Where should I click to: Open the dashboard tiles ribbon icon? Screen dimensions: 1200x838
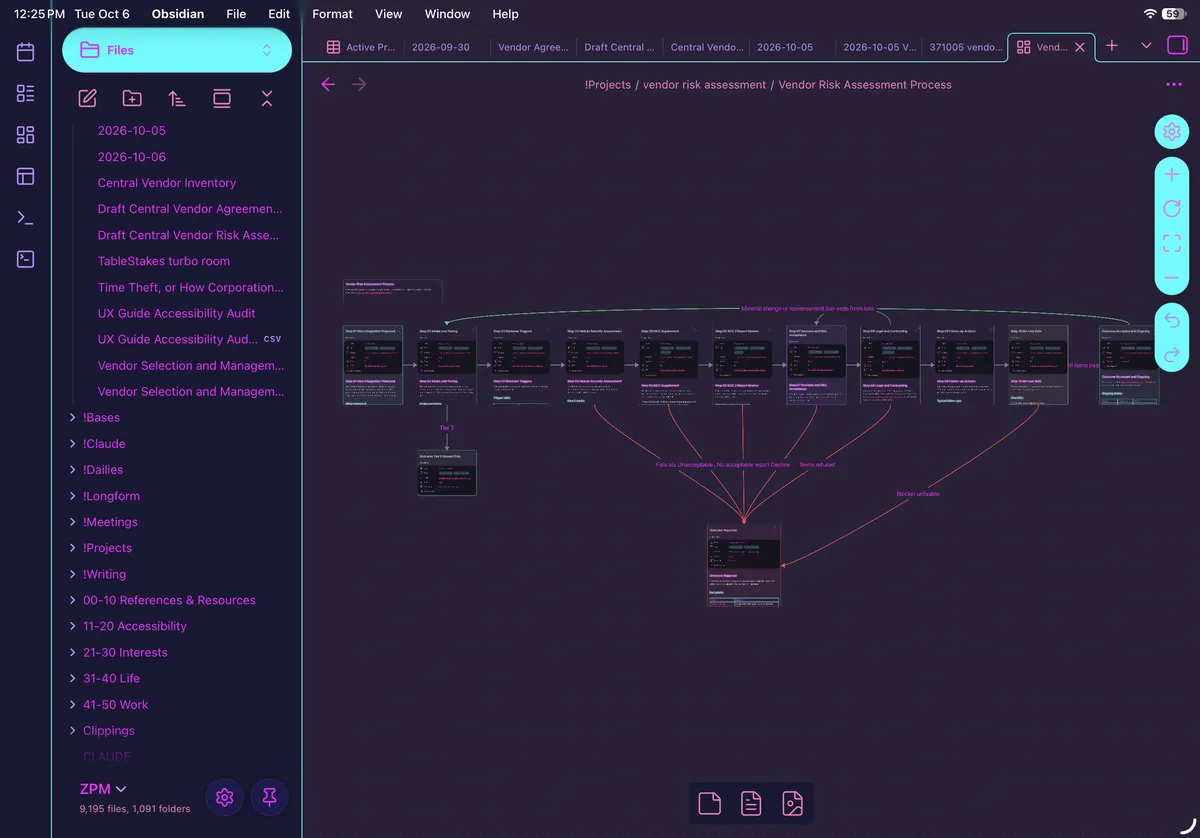[x=26, y=135]
